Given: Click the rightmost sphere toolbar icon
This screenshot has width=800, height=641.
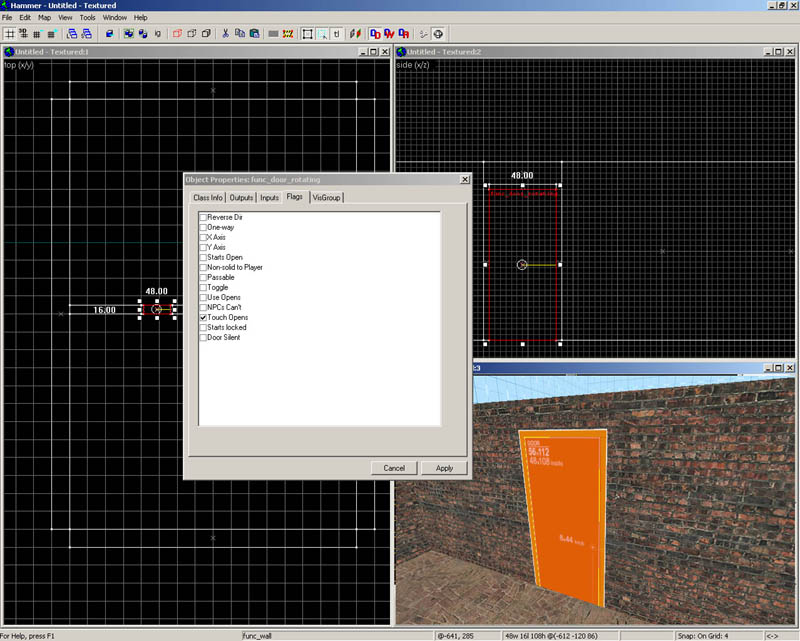Looking at the screenshot, I should pos(438,33).
